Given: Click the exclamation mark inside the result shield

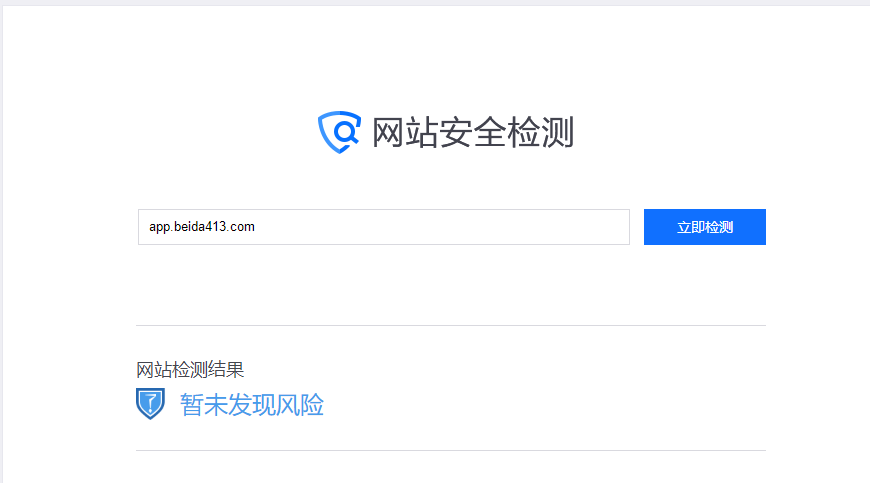Looking at the screenshot, I should pyautogui.click(x=150, y=404).
